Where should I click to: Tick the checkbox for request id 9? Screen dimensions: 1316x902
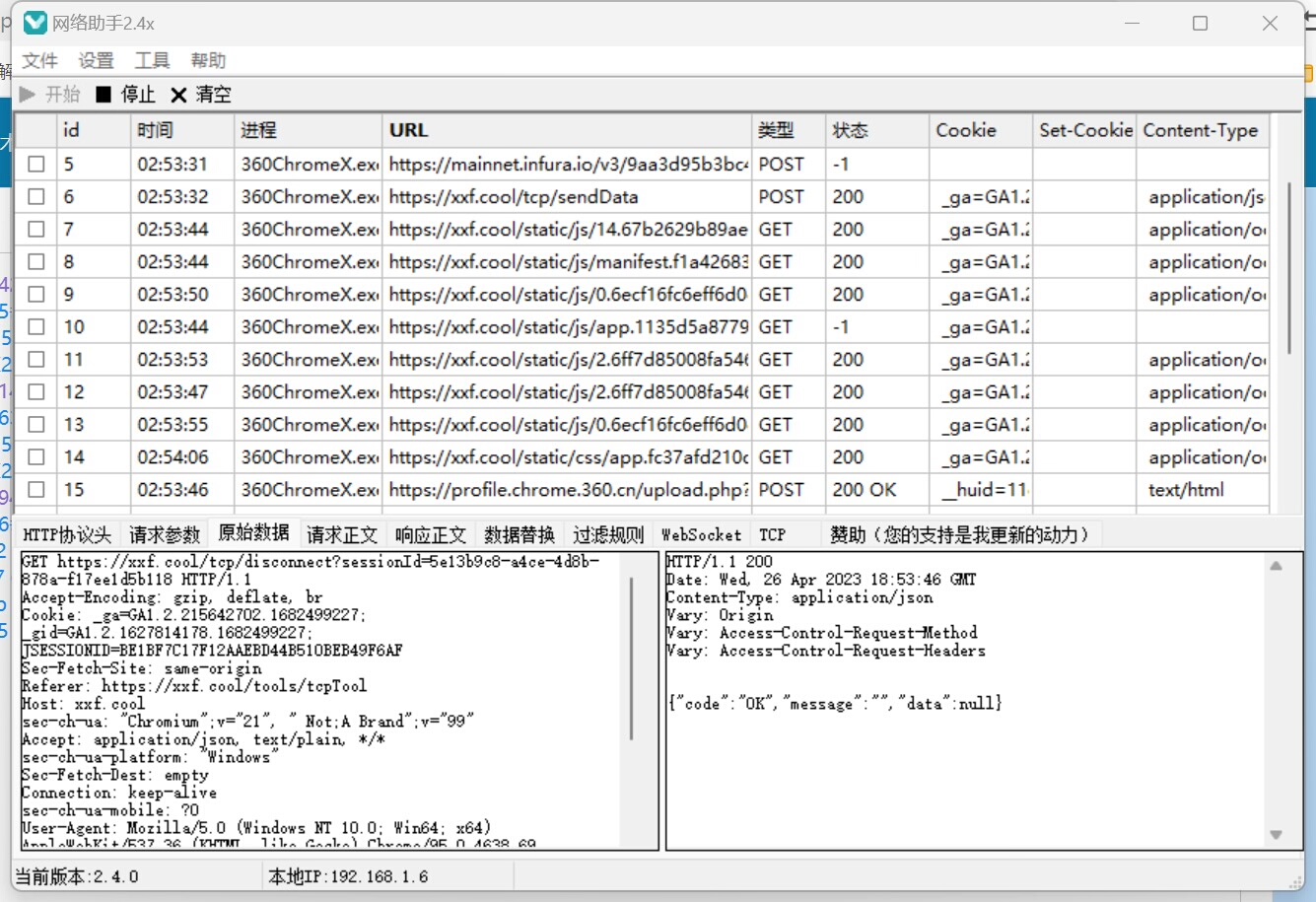(36, 295)
